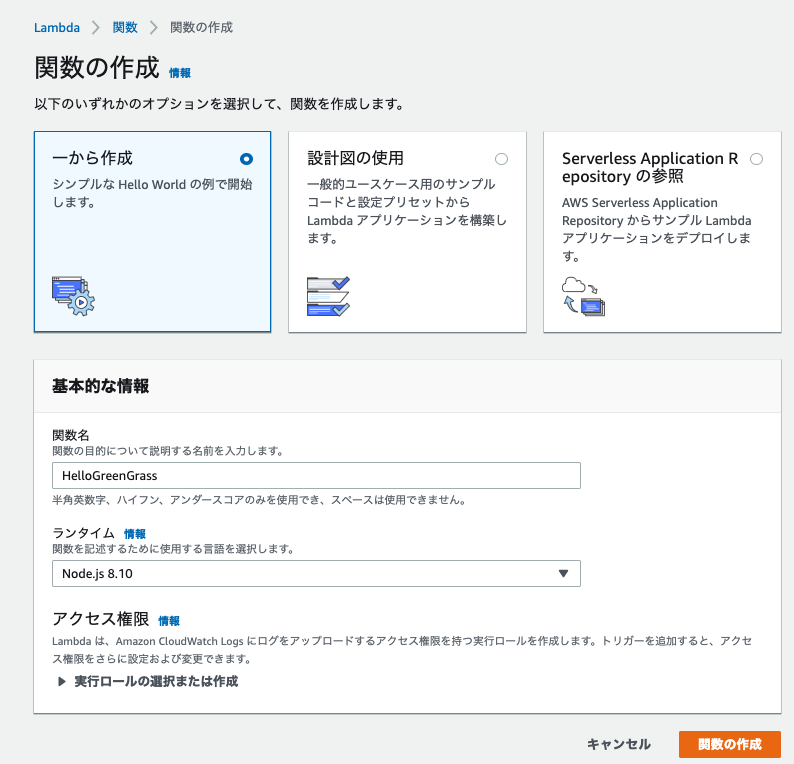The height and width of the screenshot is (764, 794).
Task: Select the 設計図の使用 radio button
Action: (x=501, y=159)
